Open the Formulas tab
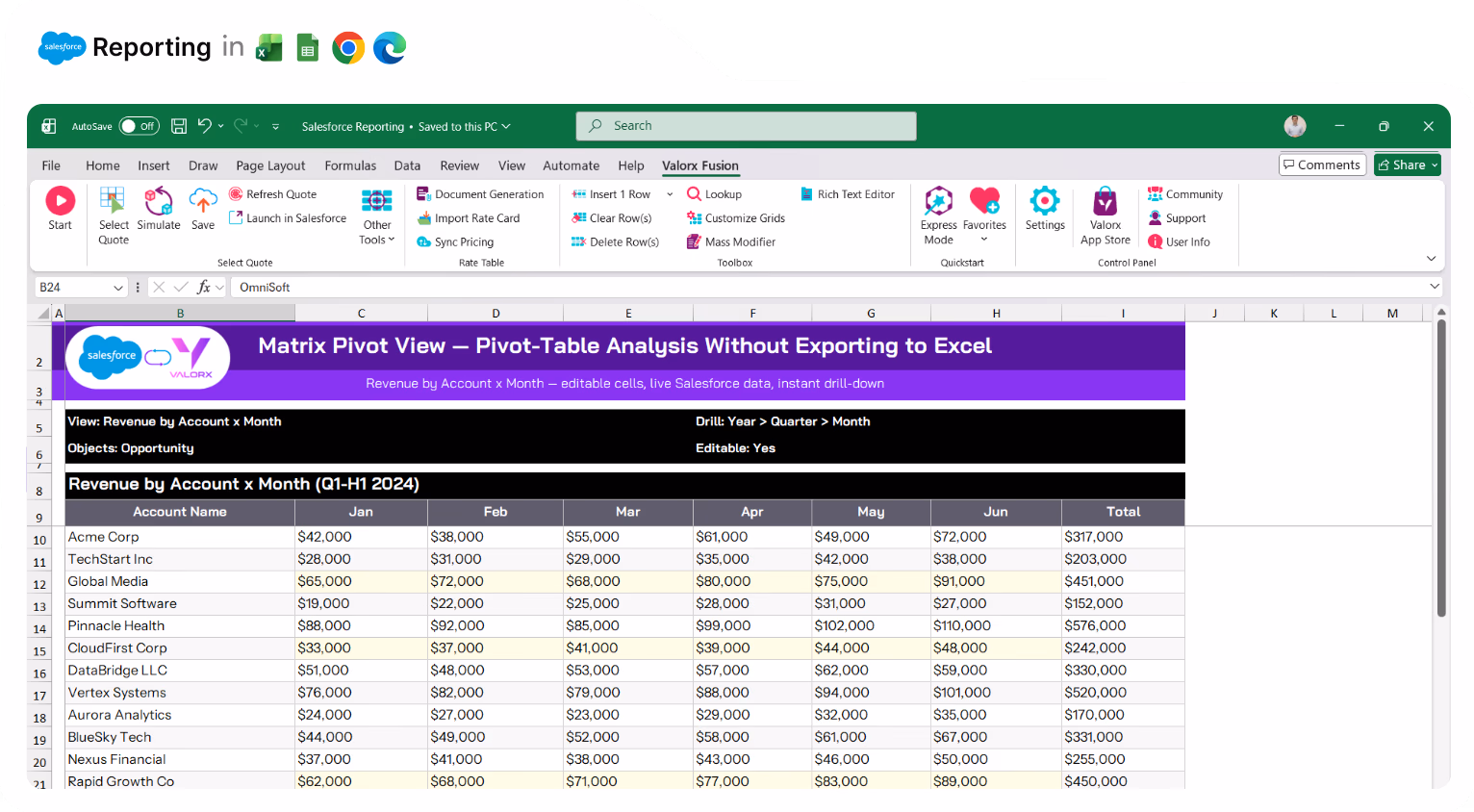 coord(350,165)
